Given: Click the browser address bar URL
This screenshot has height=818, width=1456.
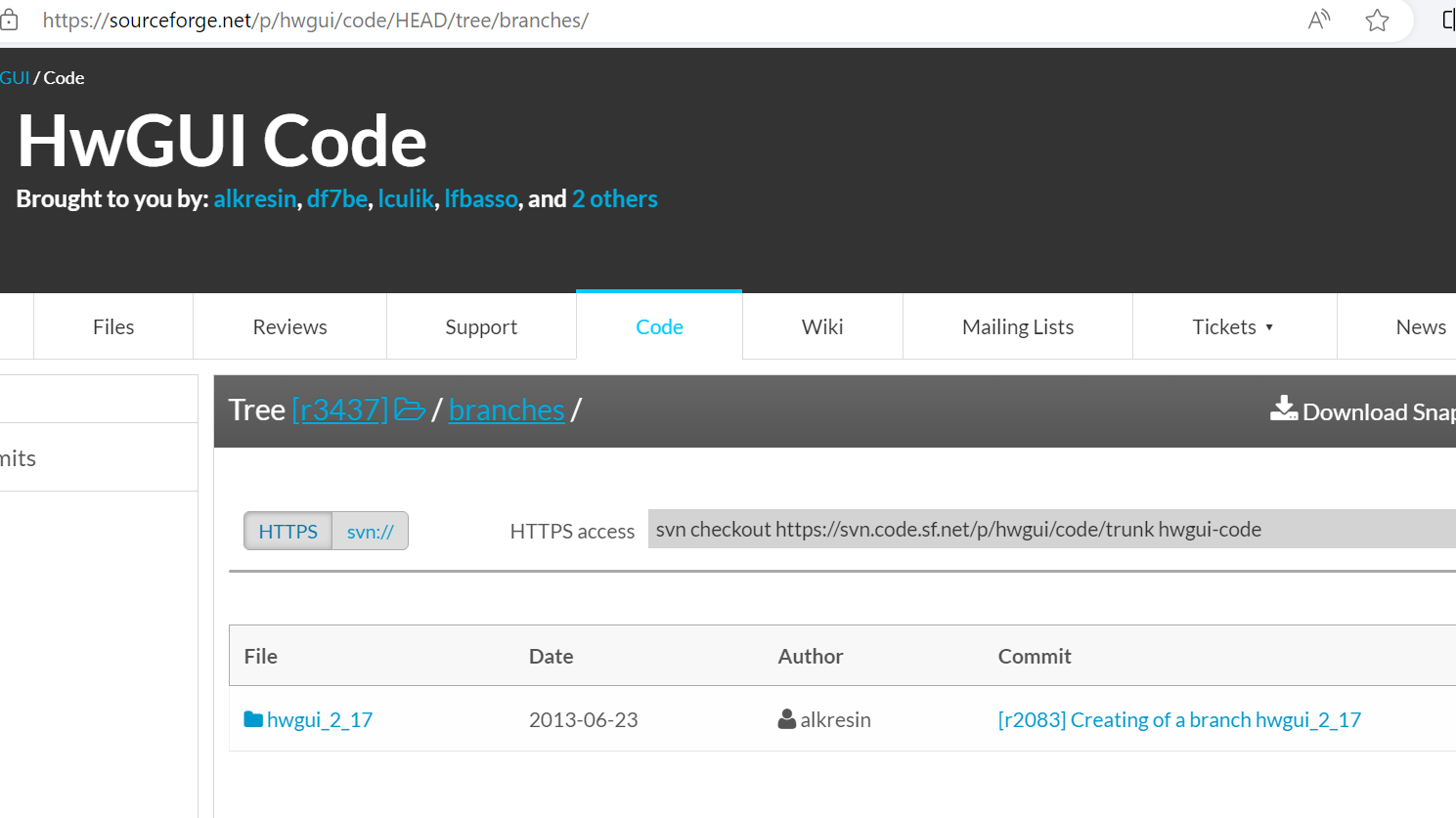Looking at the screenshot, I should pyautogui.click(x=316, y=20).
